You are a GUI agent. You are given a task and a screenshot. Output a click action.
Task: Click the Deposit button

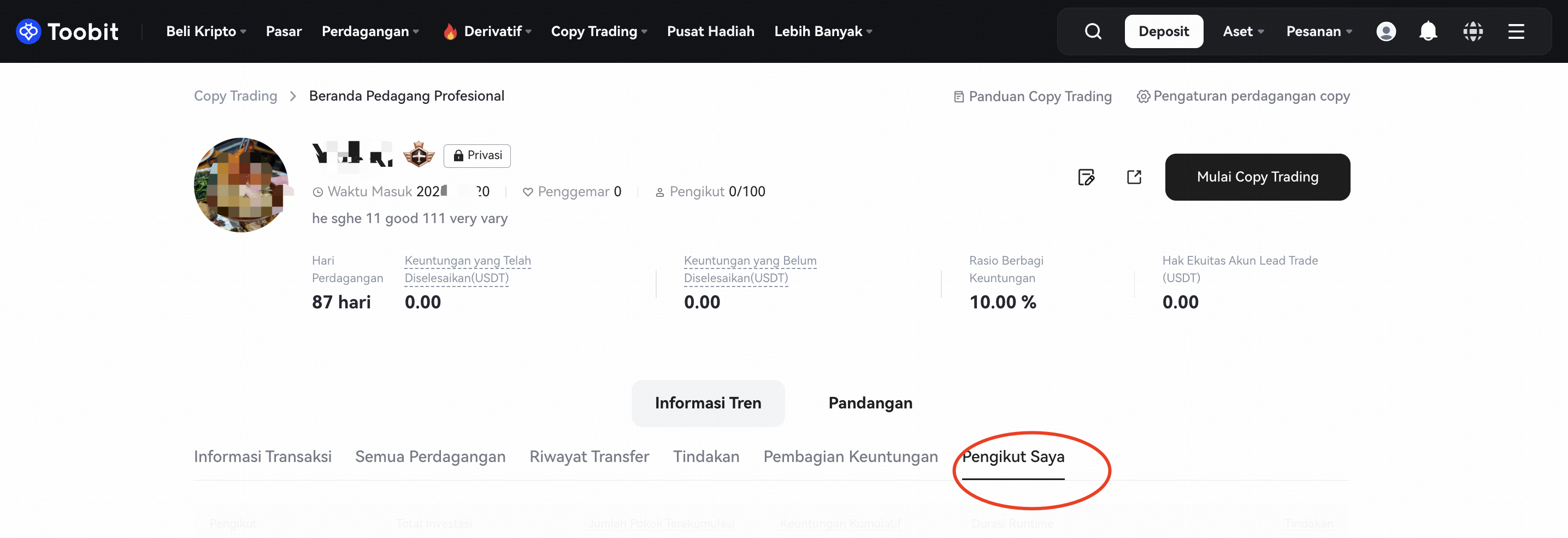pyautogui.click(x=1163, y=31)
